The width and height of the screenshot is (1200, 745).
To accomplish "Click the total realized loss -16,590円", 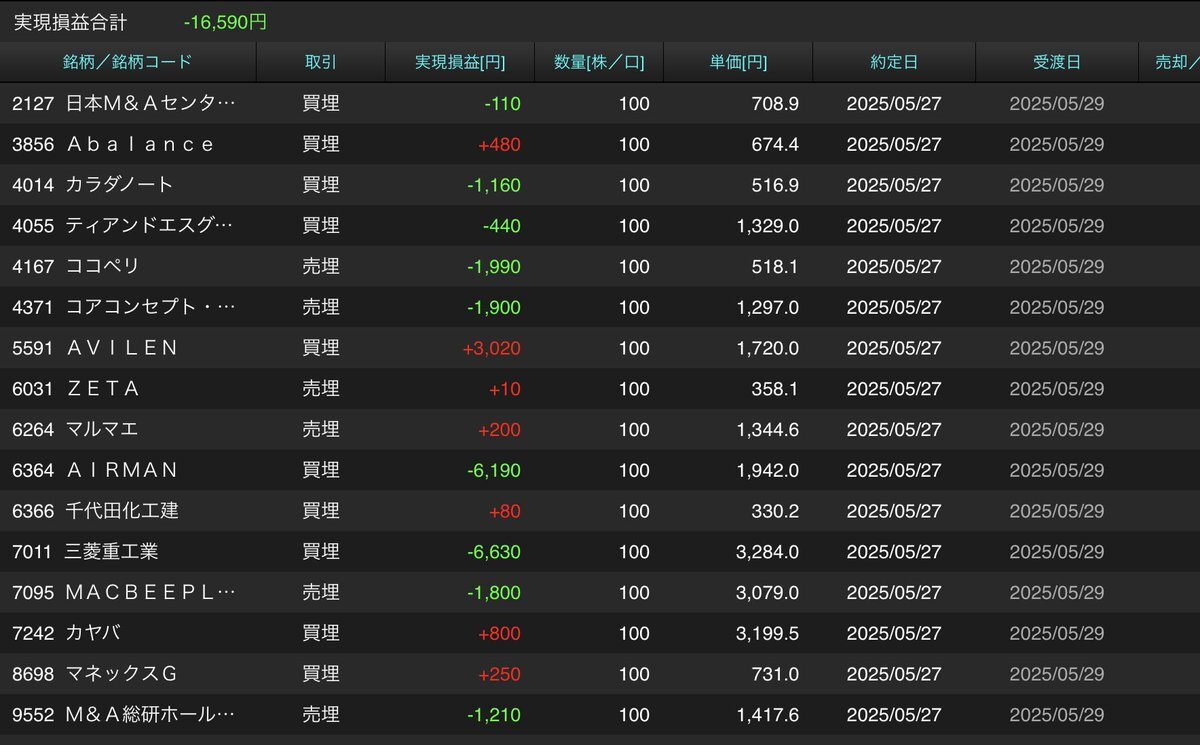I will point(225,22).
